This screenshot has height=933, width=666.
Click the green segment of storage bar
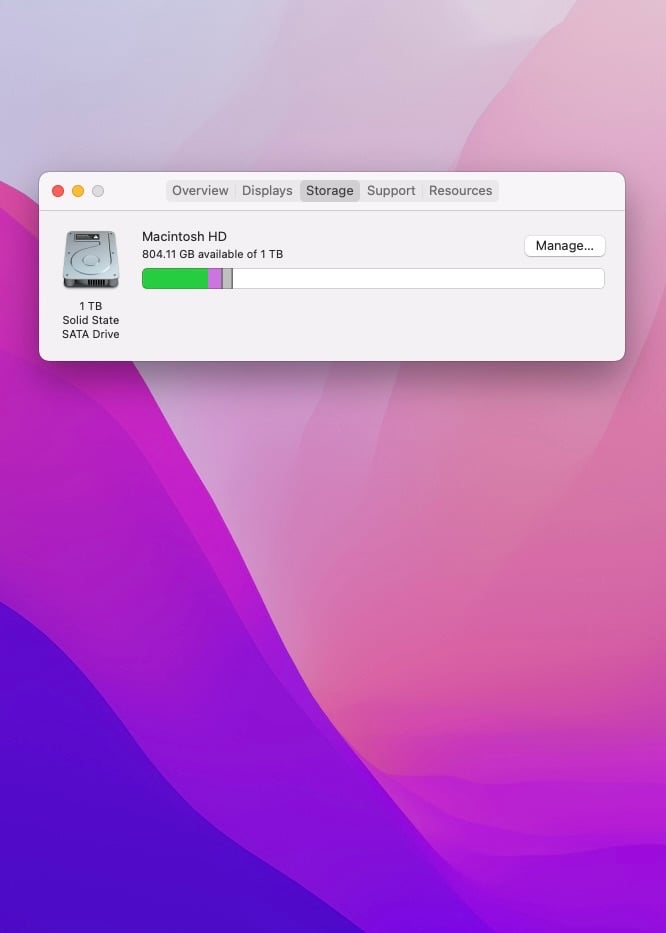(x=175, y=278)
